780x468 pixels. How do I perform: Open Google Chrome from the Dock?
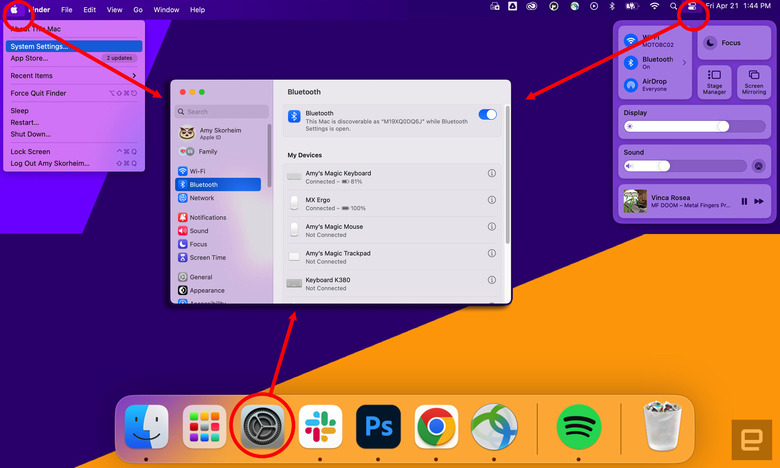(436, 427)
